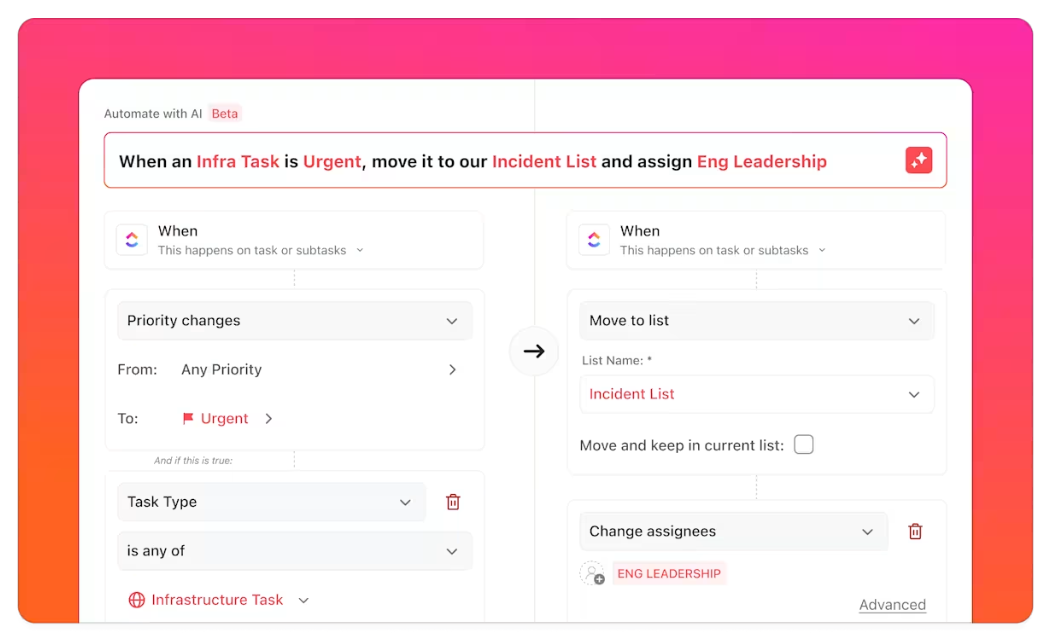The height and width of the screenshot is (636, 1052).
Task: Expand the From Any Priority option
Action: coord(452,370)
